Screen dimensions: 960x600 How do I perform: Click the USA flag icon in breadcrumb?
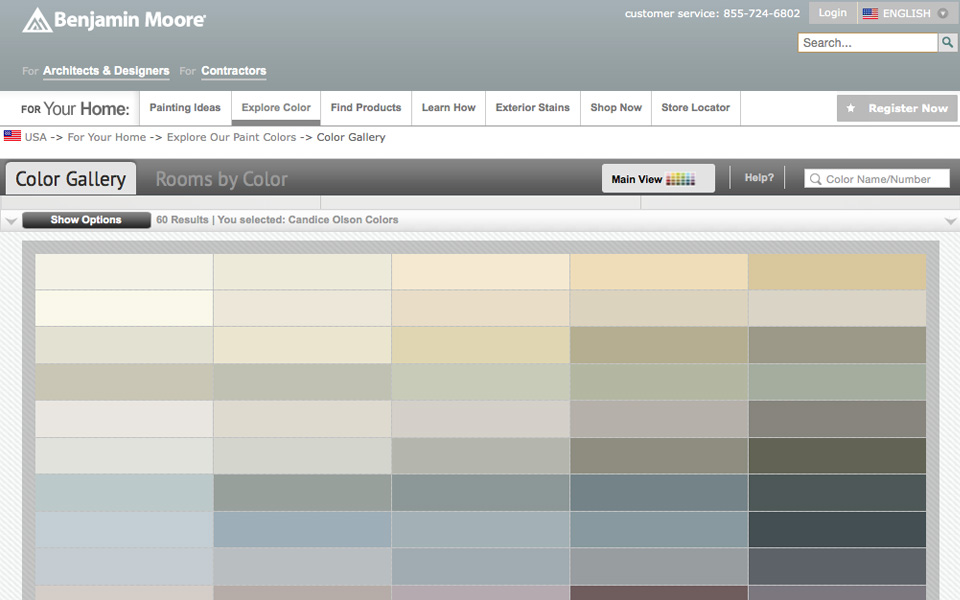pos(12,136)
